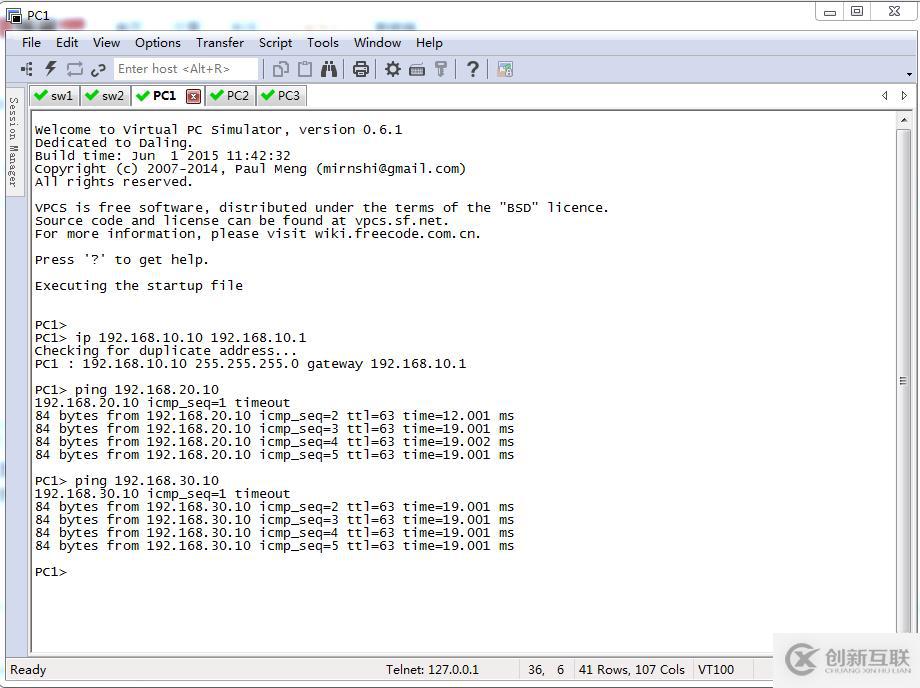Click the 'ping 192.168.30.10' command line

pos(127,481)
